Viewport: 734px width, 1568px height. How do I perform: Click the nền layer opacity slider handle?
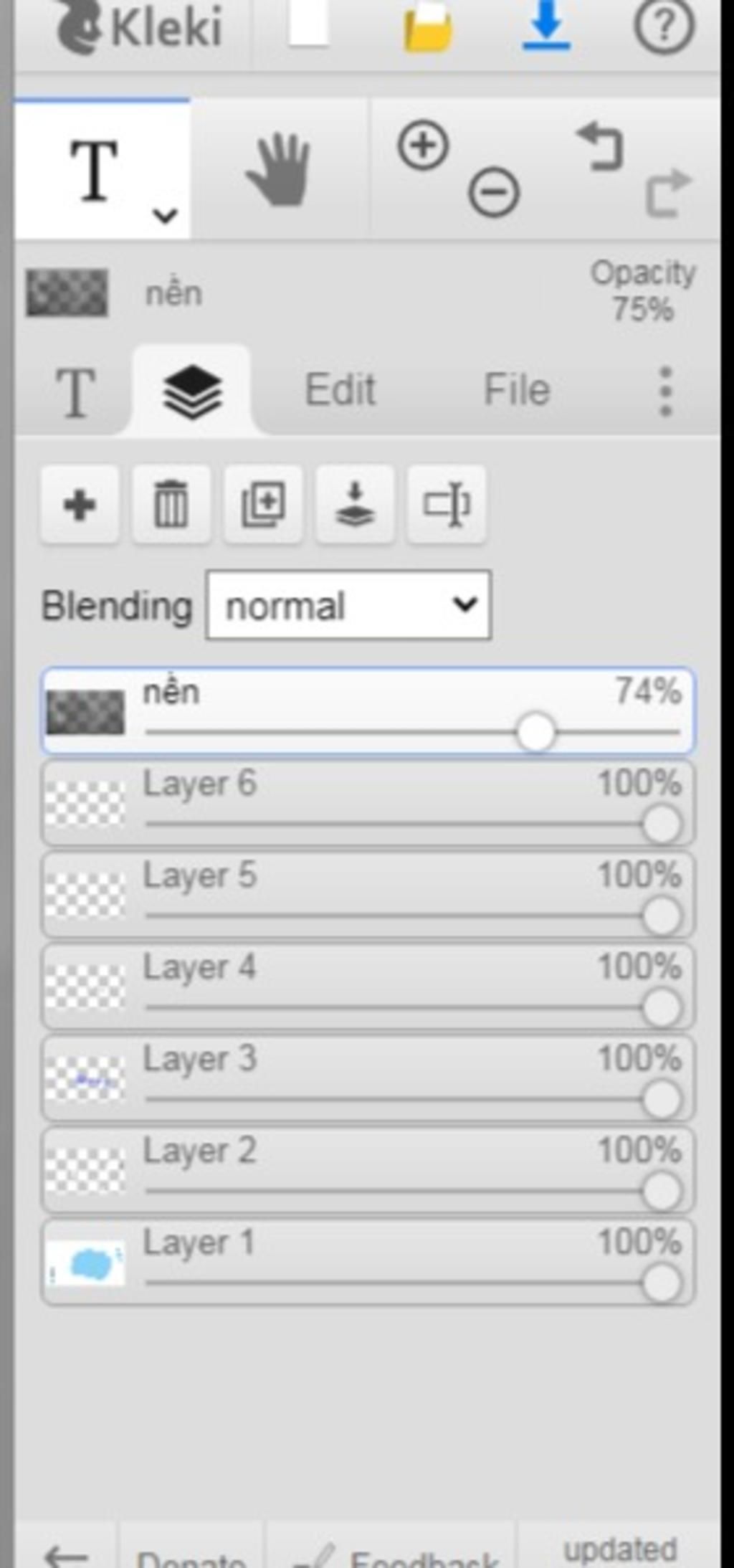[535, 732]
